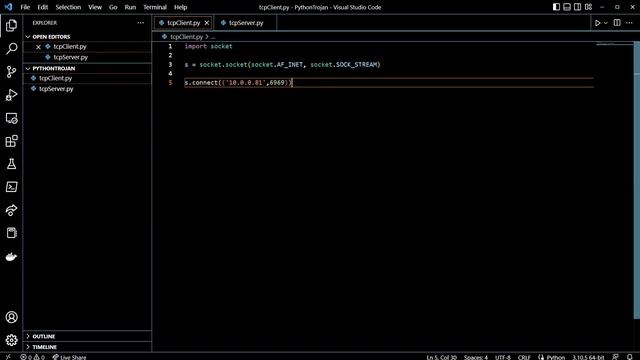The height and width of the screenshot is (360, 640).
Task: Click the breadcrumb ellipsis after tcpClient.py
Action: pos(213,37)
